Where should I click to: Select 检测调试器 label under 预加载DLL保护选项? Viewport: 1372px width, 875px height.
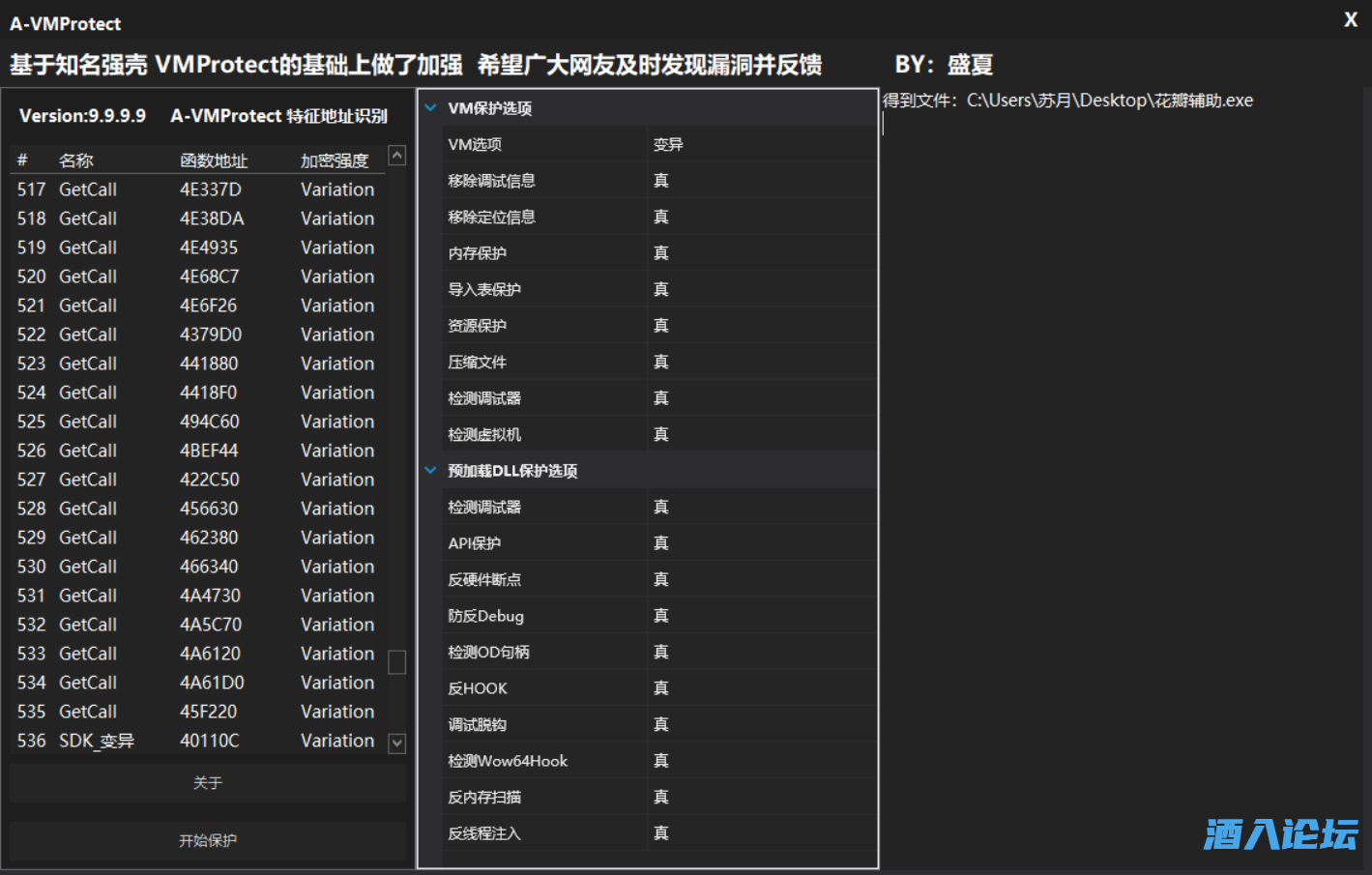click(x=484, y=508)
